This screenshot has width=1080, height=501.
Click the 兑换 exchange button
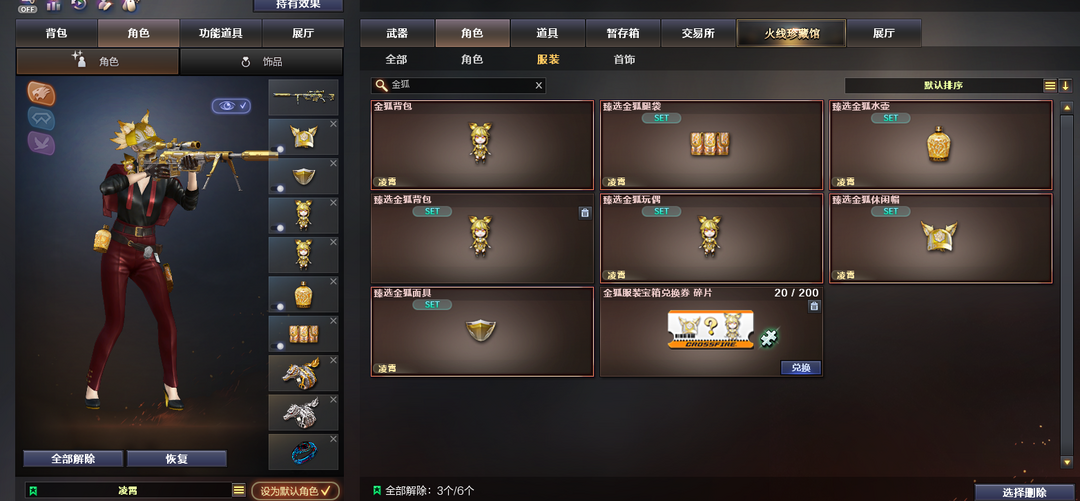[800, 368]
